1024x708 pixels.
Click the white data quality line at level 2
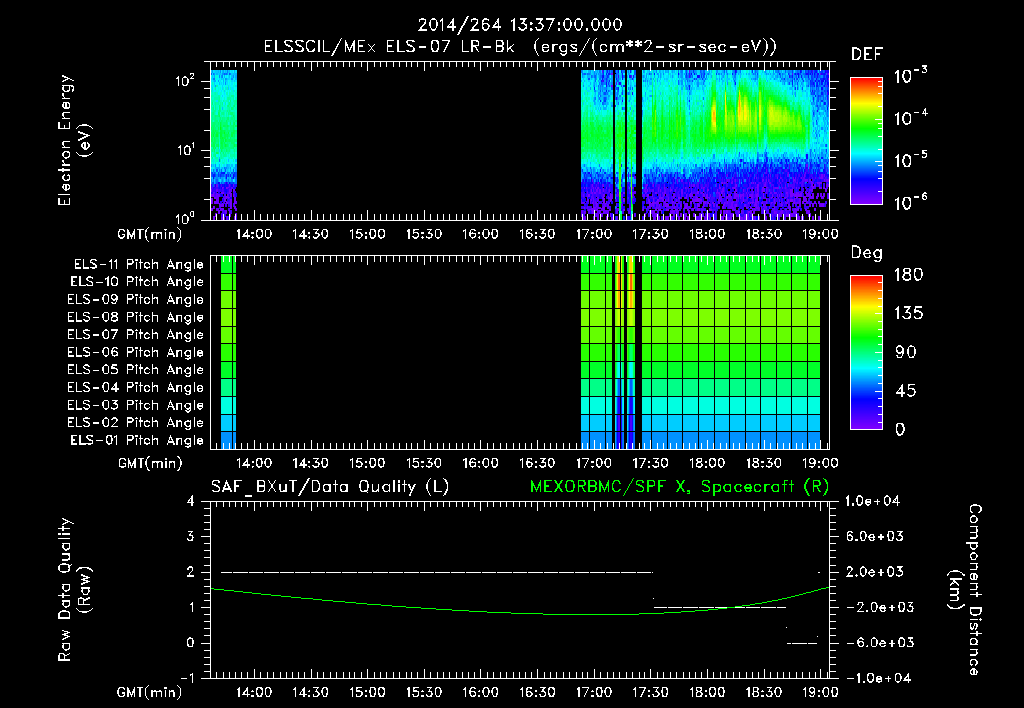tap(436, 572)
